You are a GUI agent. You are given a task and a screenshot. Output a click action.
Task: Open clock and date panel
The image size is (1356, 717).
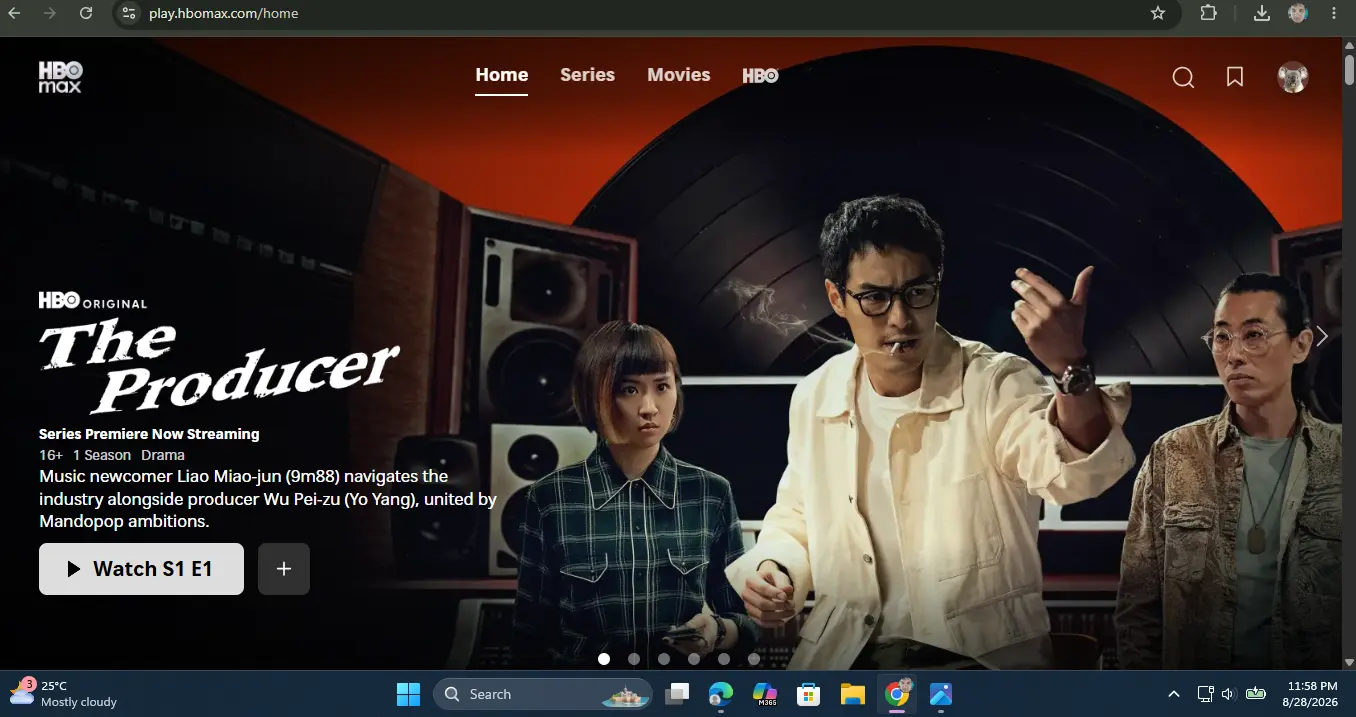[1312, 694]
